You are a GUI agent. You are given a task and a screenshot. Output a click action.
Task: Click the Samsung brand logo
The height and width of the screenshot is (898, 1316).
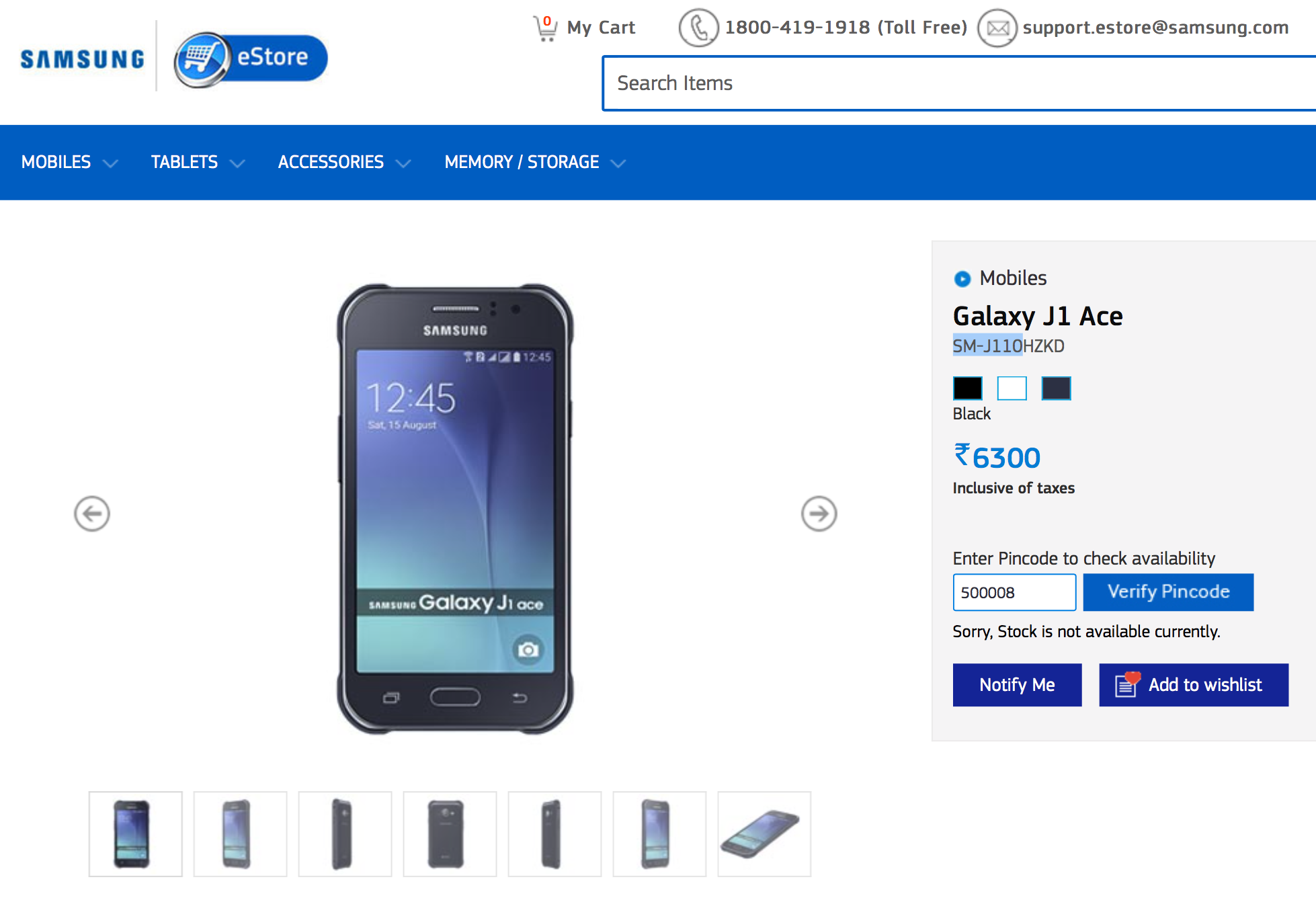pyautogui.click(x=82, y=59)
